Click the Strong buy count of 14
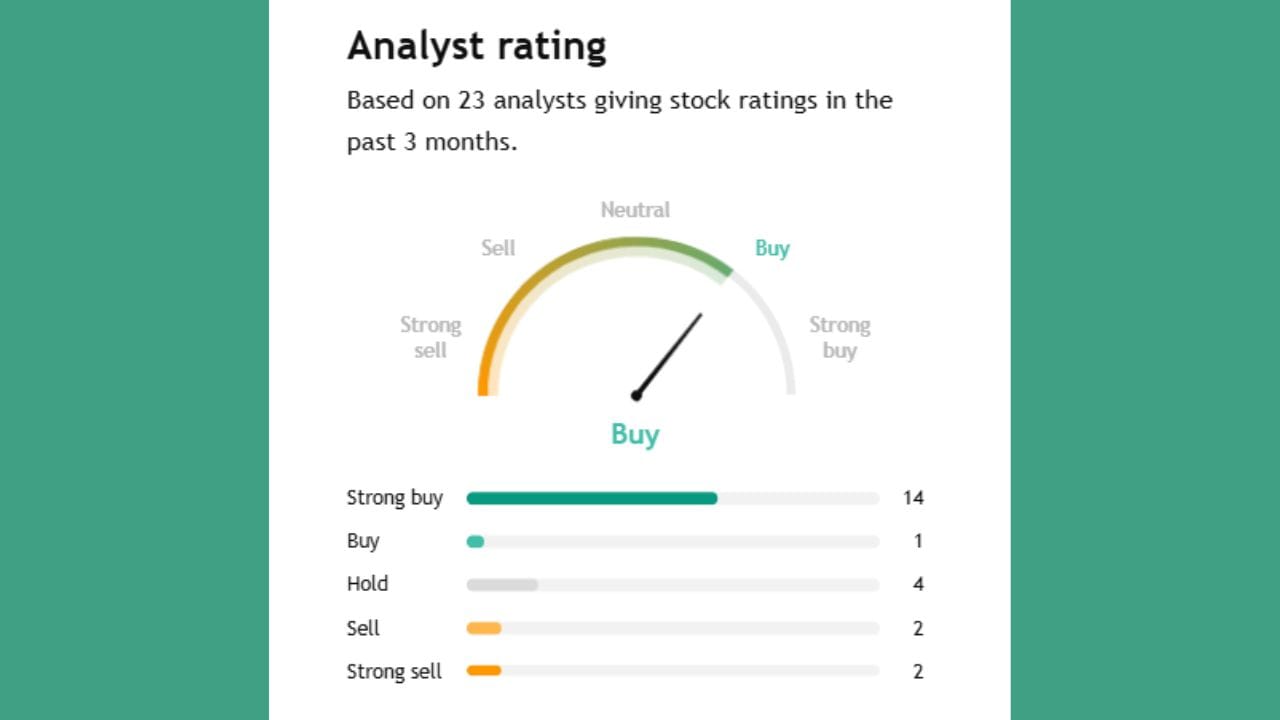 (x=913, y=498)
